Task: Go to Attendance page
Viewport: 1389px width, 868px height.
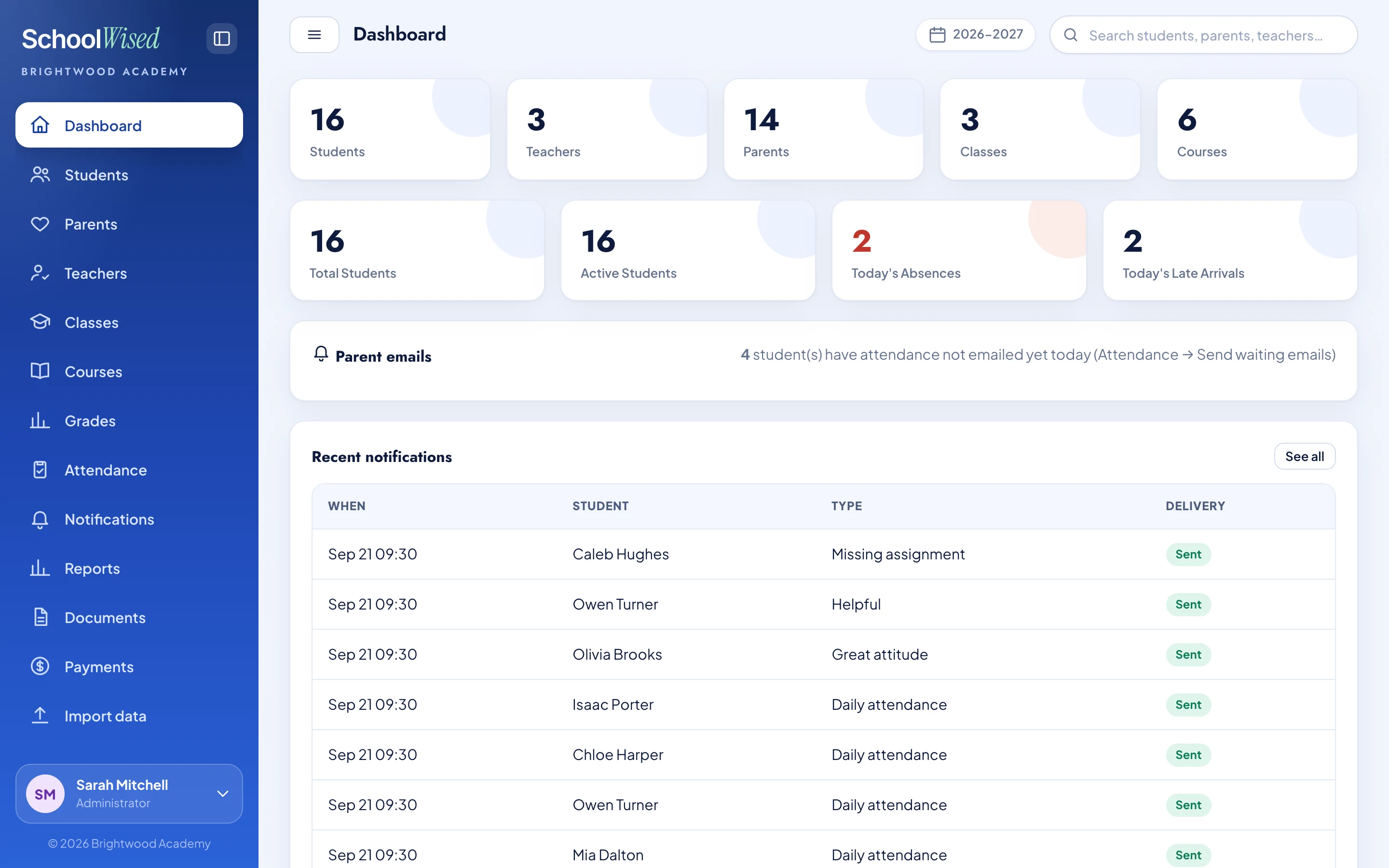Action: pyautogui.click(x=129, y=470)
